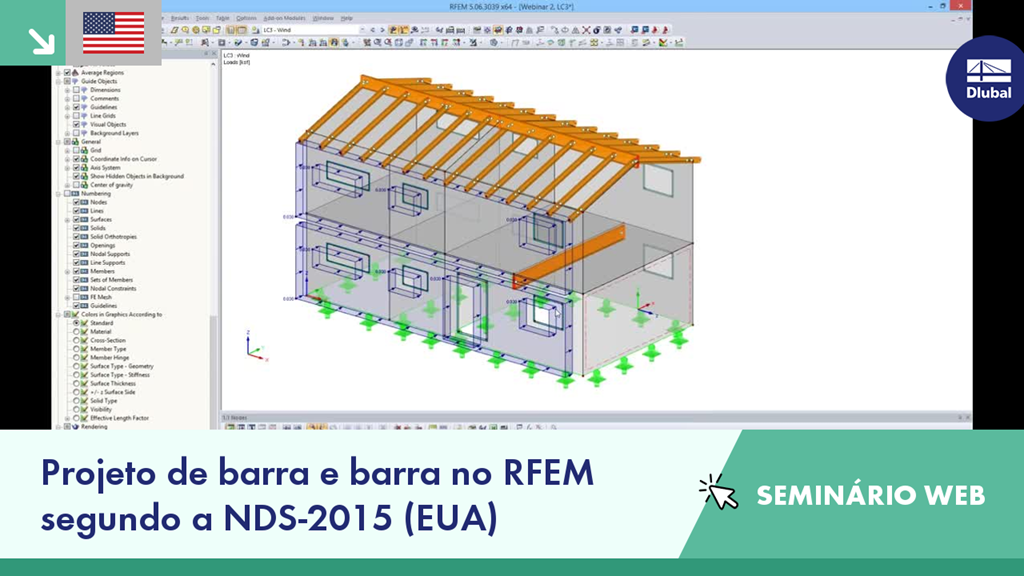Image resolution: width=1024 pixels, height=576 pixels.
Task: Open the LC3 - Wind load case dropdown
Action: (x=362, y=30)
